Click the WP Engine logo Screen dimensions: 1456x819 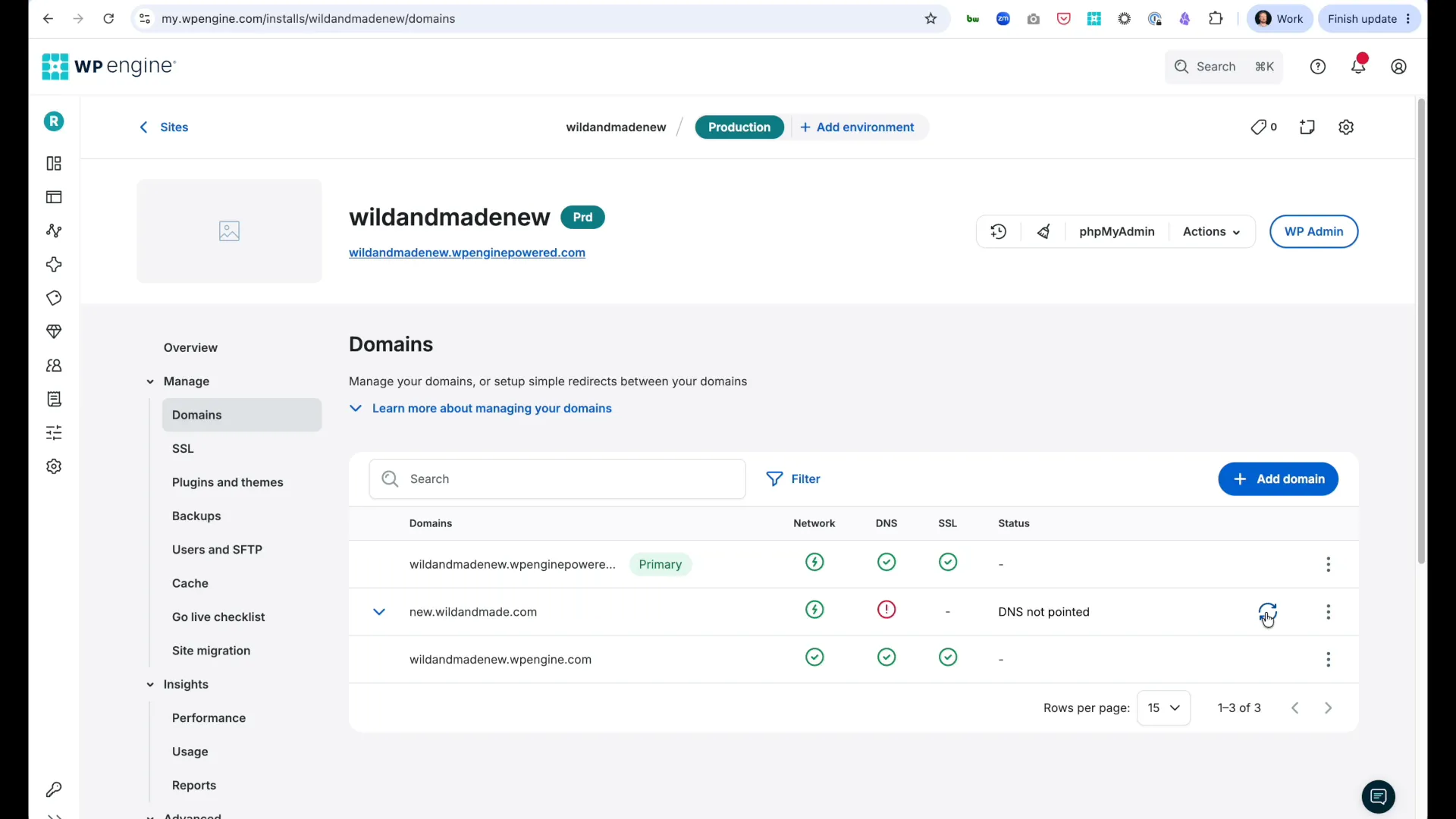coord(109,67)
